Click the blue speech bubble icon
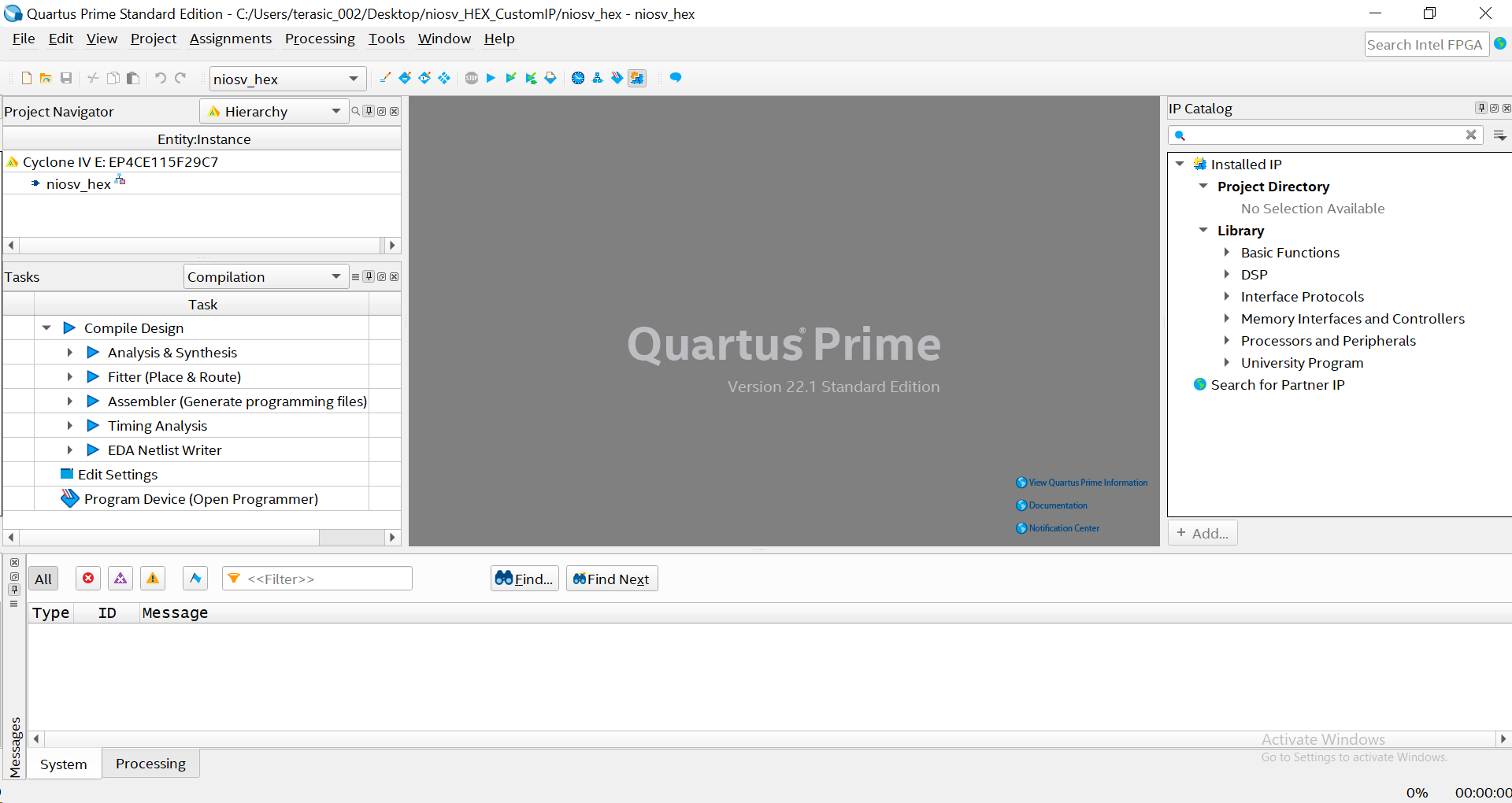 click(676, 78)
